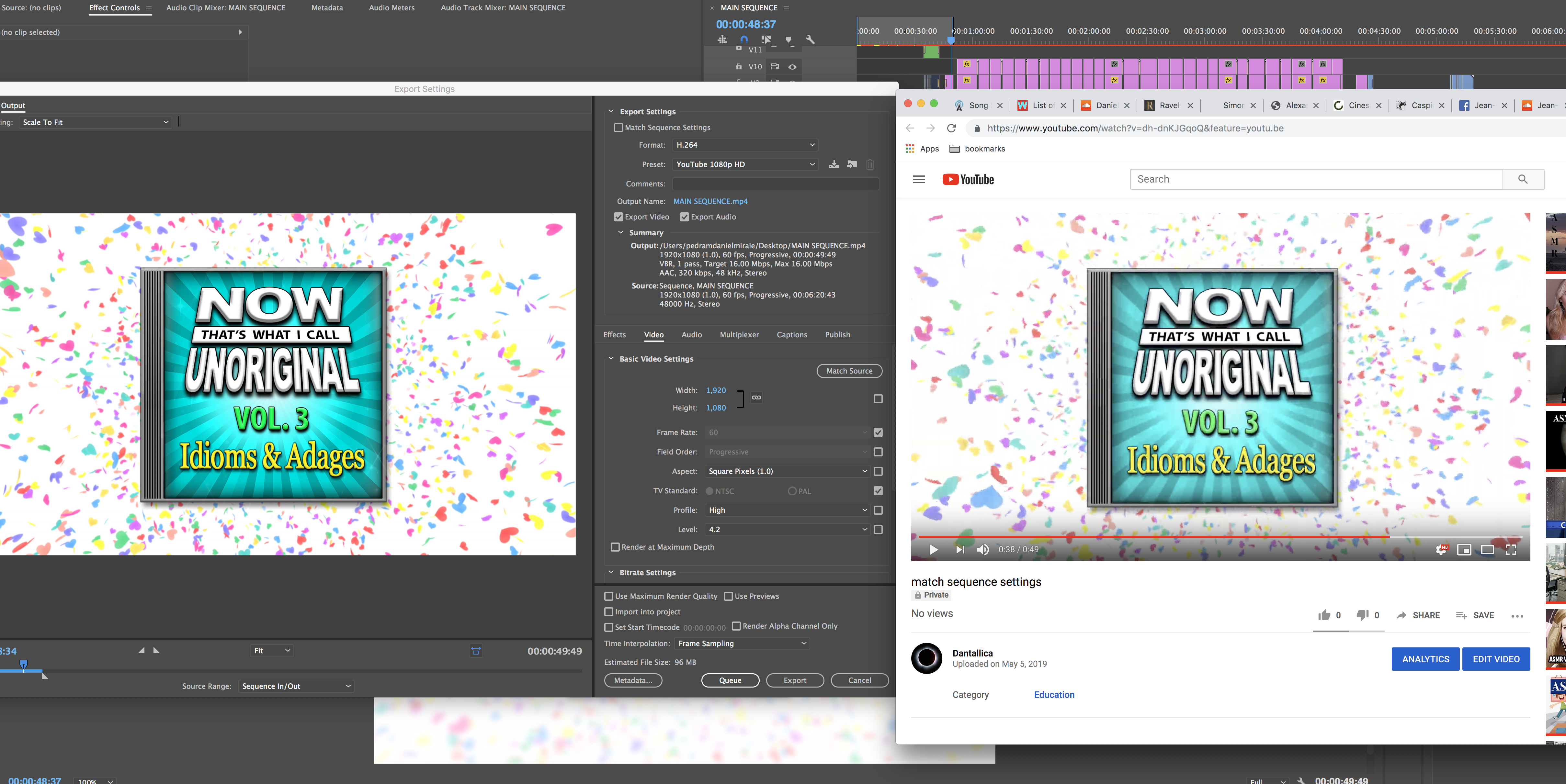Open the Captions tab
The image size is (1566, 784).
pos(791,335)
